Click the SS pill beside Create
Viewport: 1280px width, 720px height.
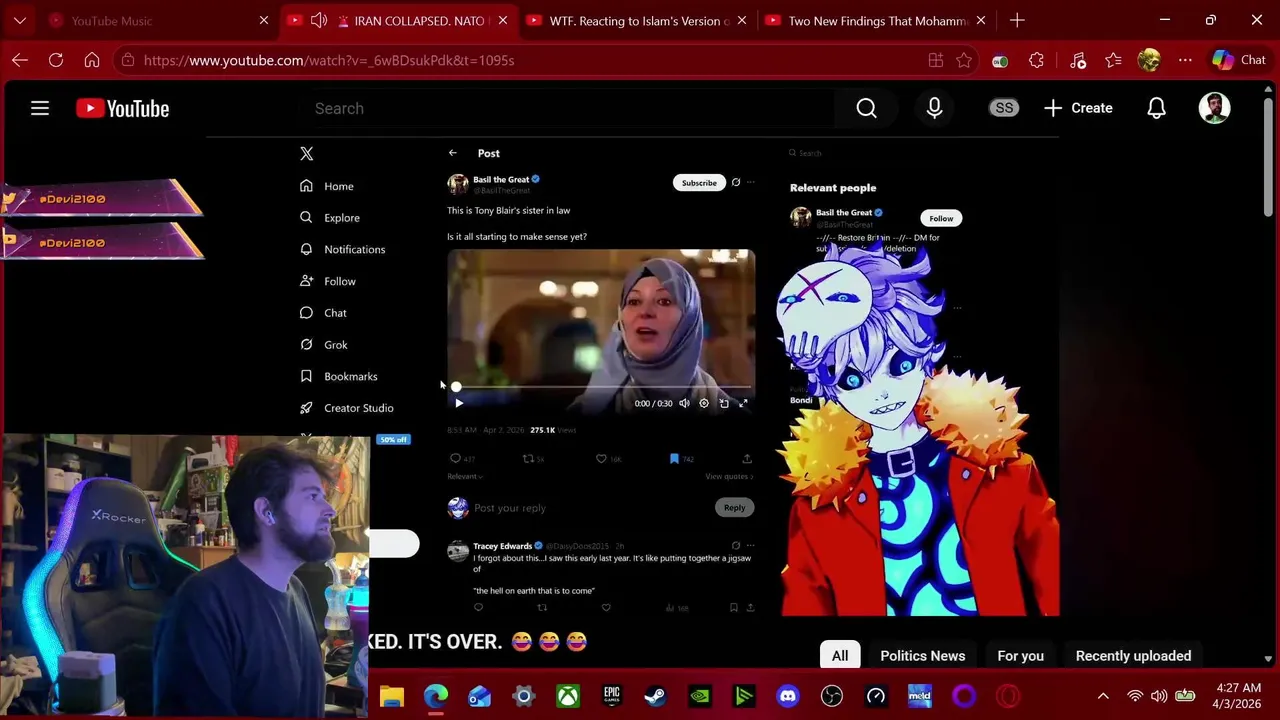[1004, 108]
